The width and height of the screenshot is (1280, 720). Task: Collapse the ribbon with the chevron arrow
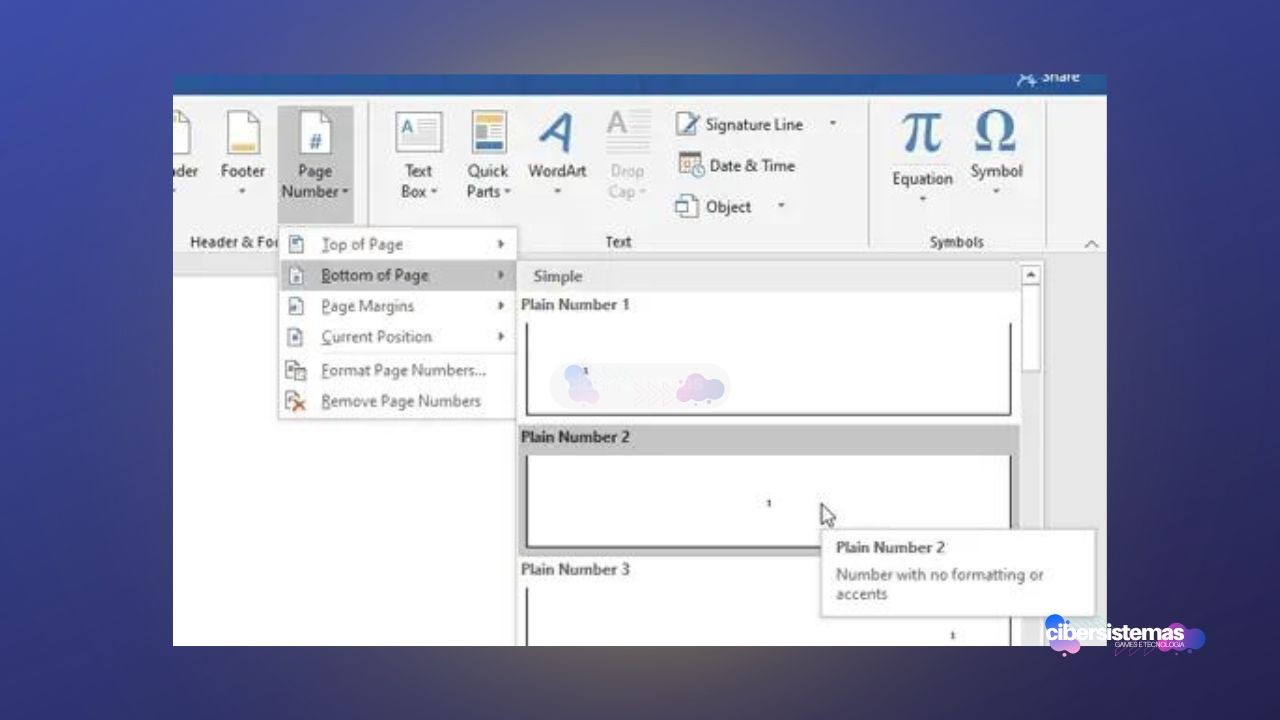tap(1091, 244)
